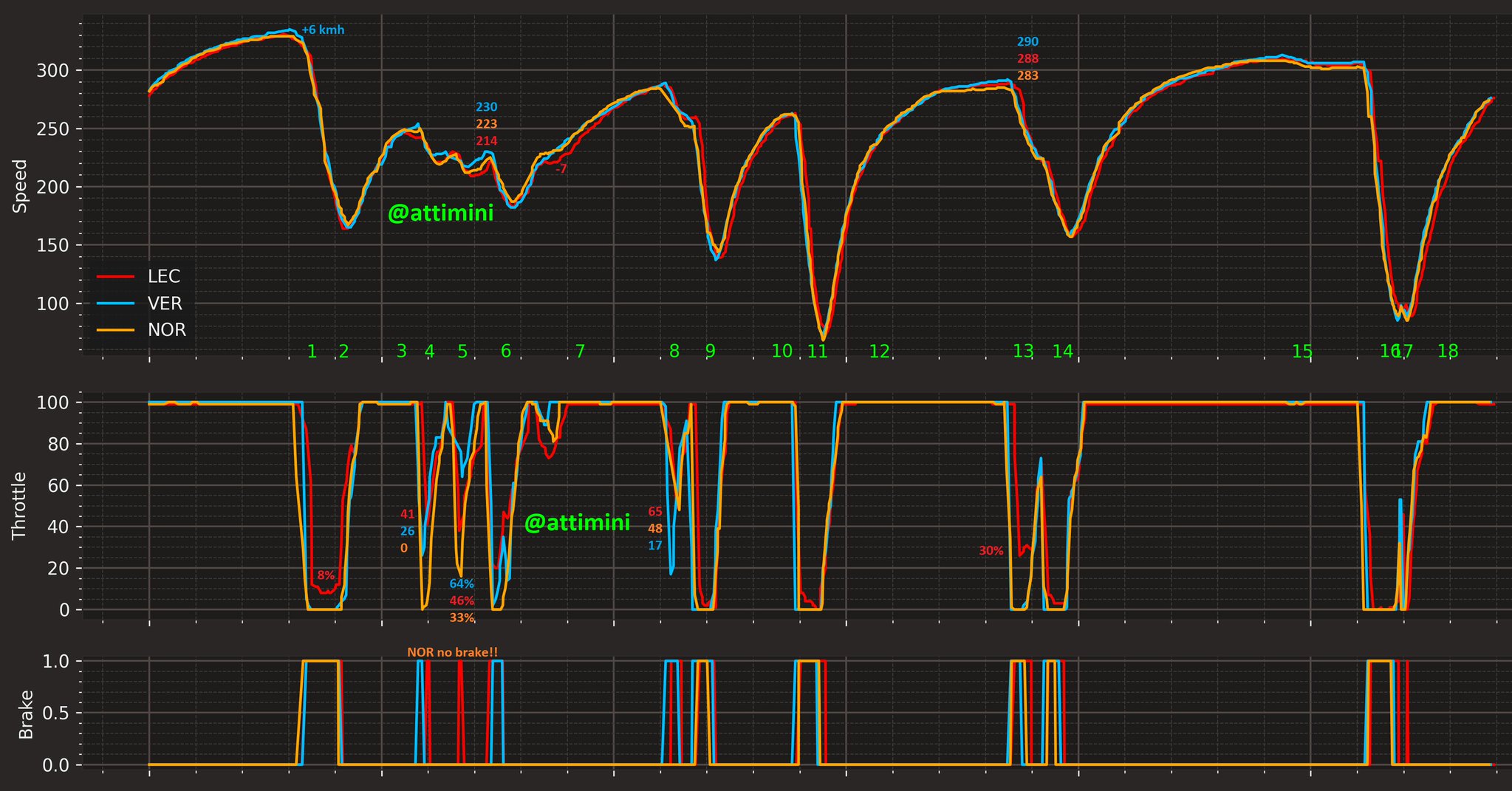The width and height of the screenshot is (1512, 791).
Task: Click the orange NOR legend line swatch
Action: [115, 330]
